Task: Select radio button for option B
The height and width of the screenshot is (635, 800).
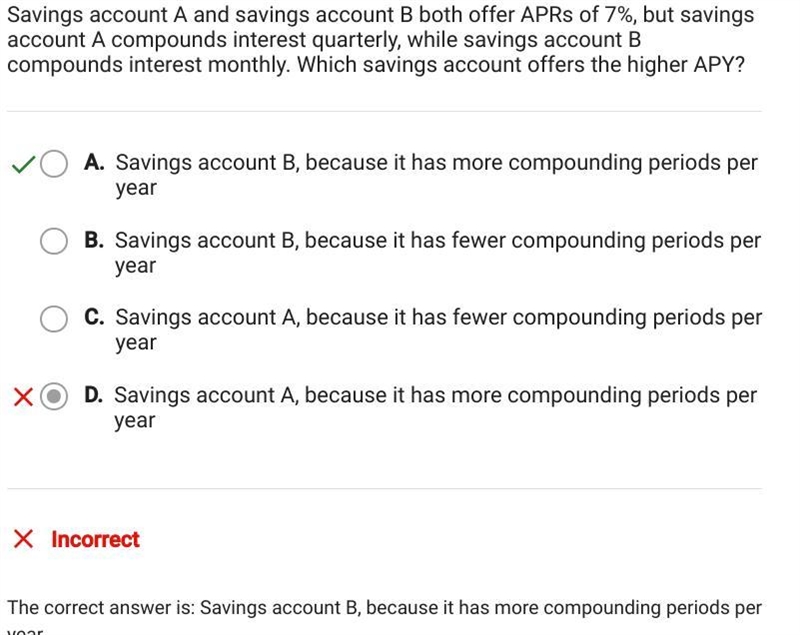Action: pyautogui.click(x=54, y=241)
